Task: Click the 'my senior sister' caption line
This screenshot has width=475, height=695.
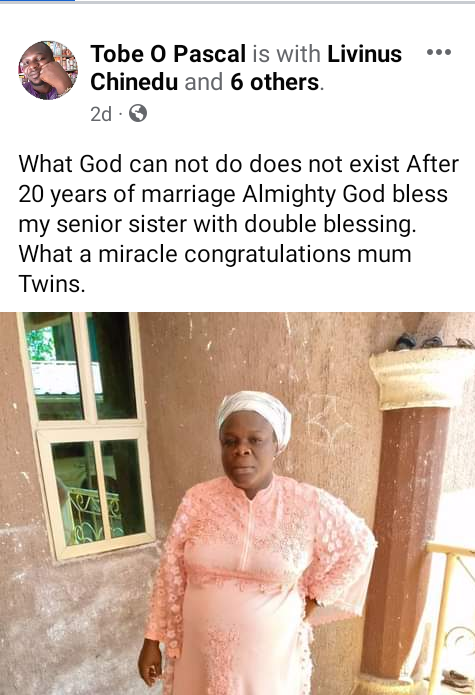Action: [x=218, y=224]
